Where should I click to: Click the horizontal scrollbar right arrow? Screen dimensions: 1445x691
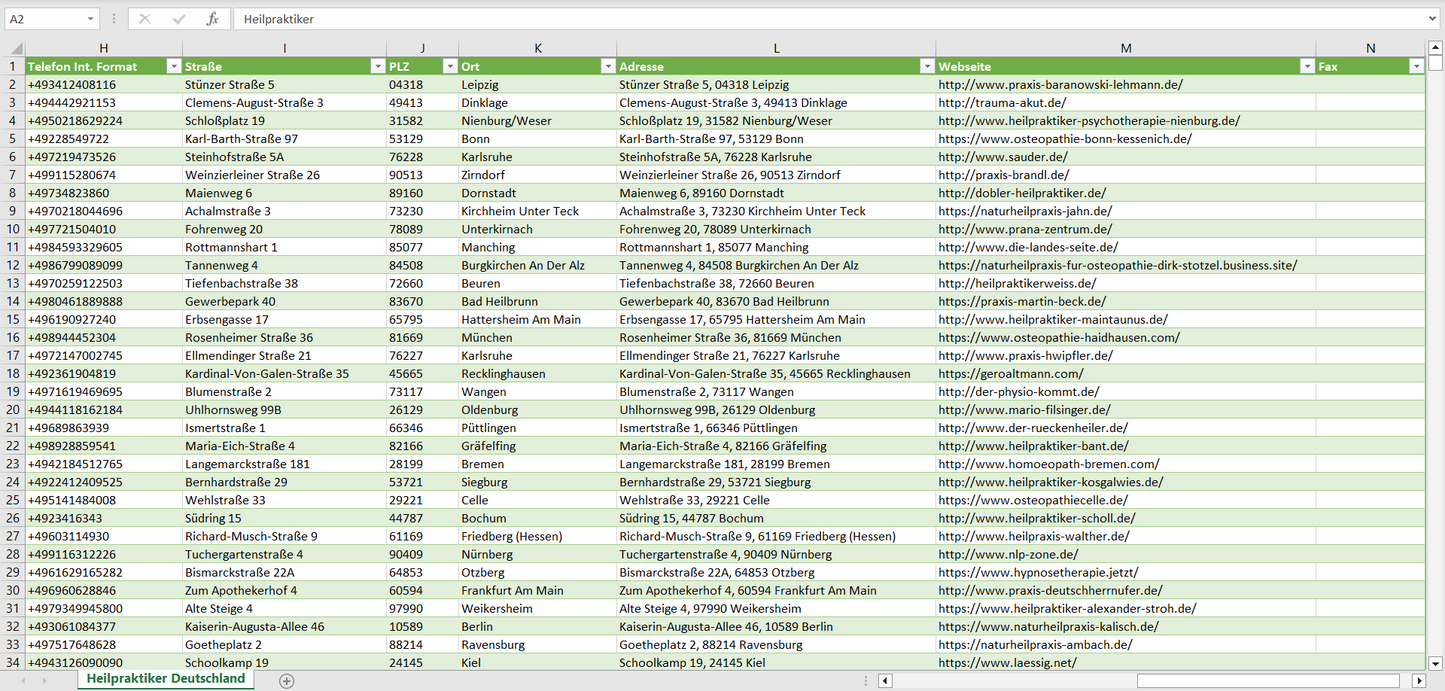[1418, 681]
